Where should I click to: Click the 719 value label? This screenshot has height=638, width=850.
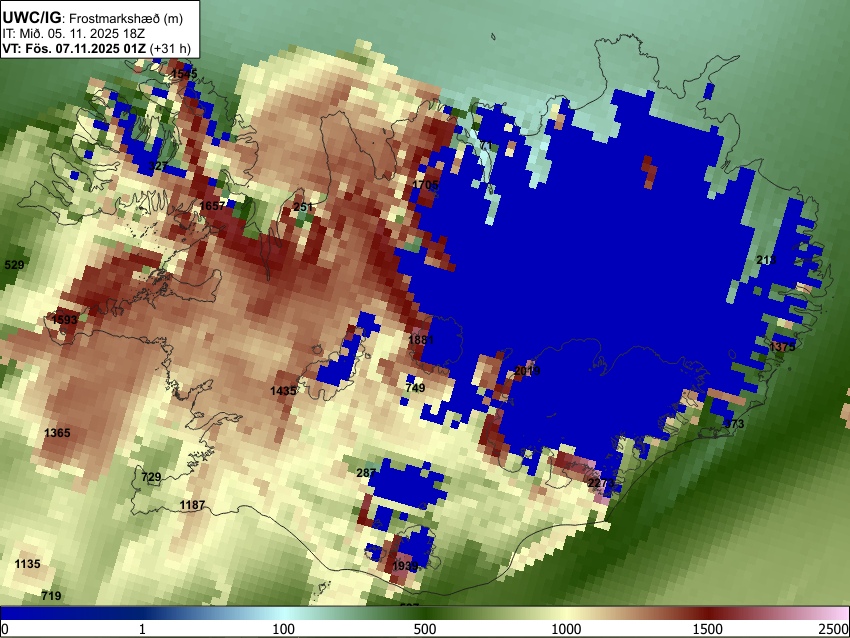[x=51, y=596]
